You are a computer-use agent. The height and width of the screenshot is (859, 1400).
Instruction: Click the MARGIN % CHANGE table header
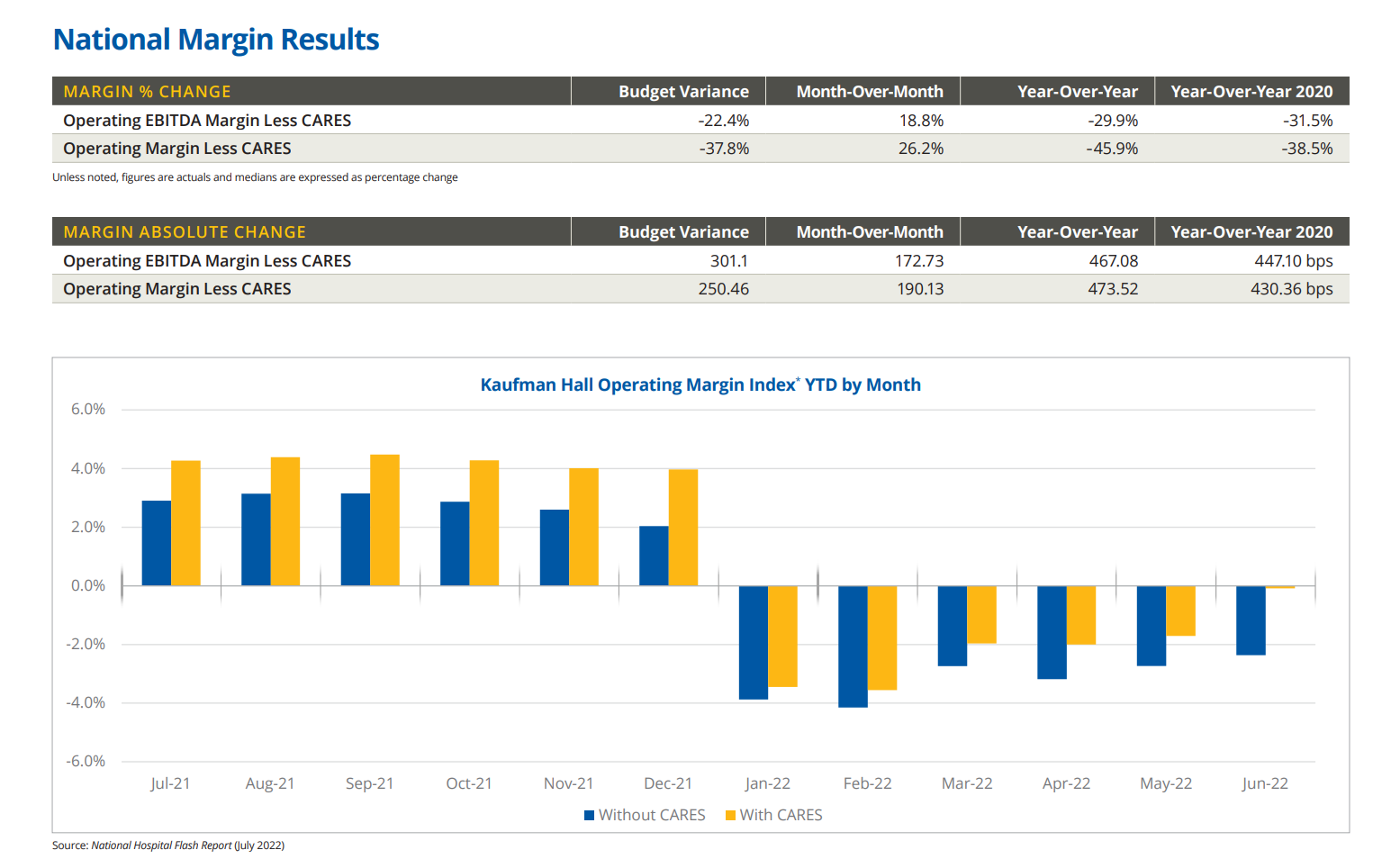pyautogui.click(x=148, y=92)
